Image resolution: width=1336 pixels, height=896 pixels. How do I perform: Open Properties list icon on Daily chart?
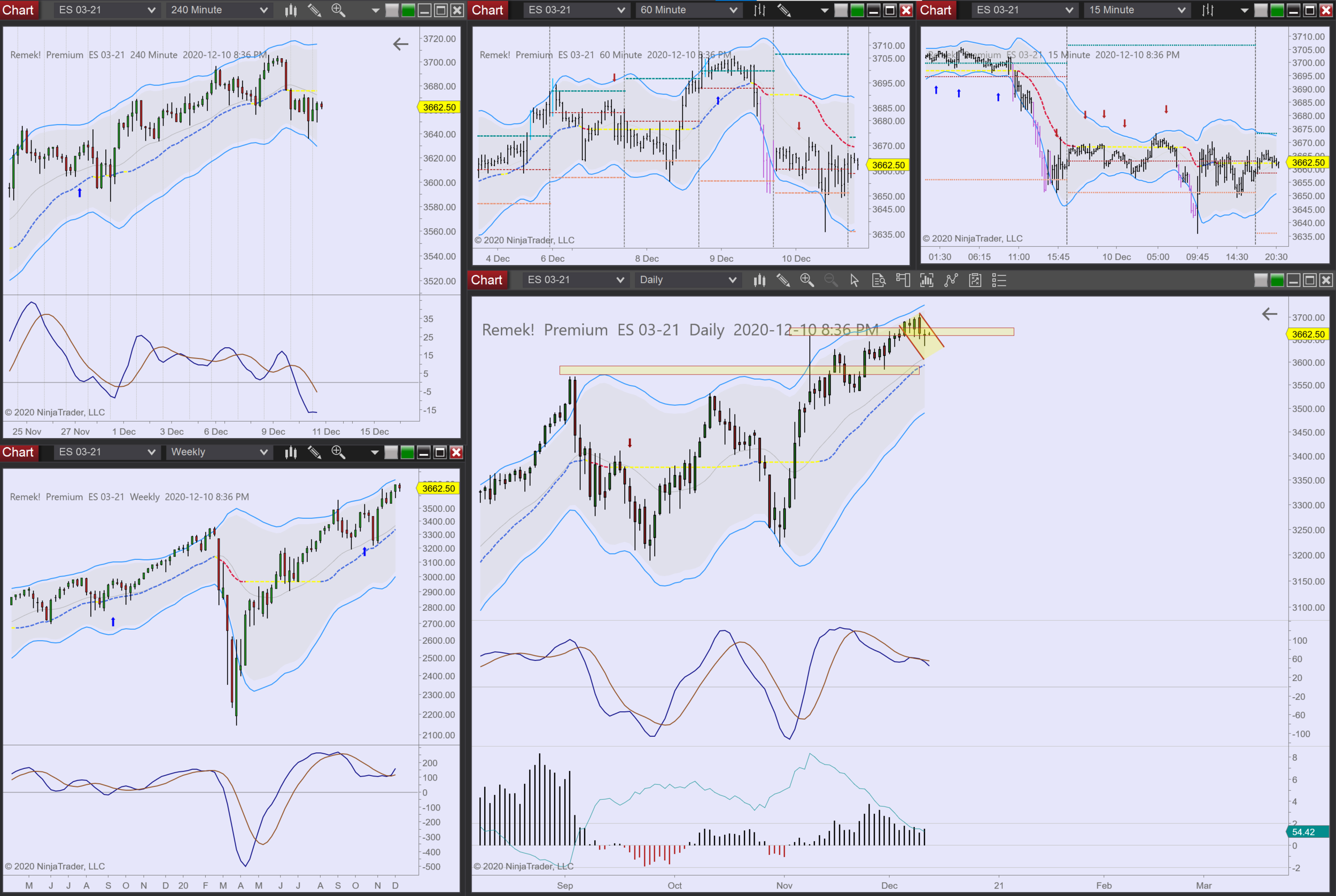coord(999,280)
